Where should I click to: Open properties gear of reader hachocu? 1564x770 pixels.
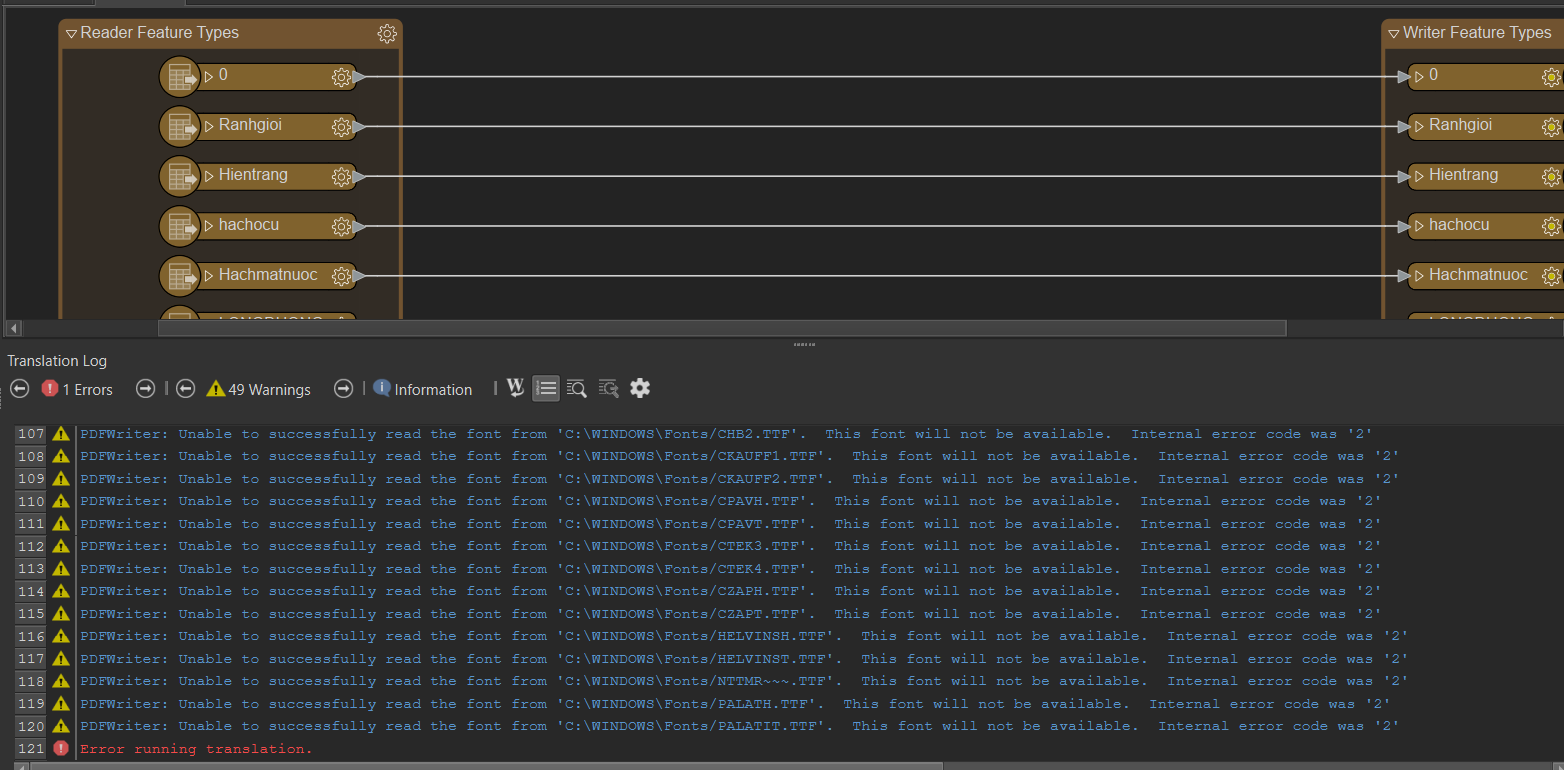coord(341,227)
